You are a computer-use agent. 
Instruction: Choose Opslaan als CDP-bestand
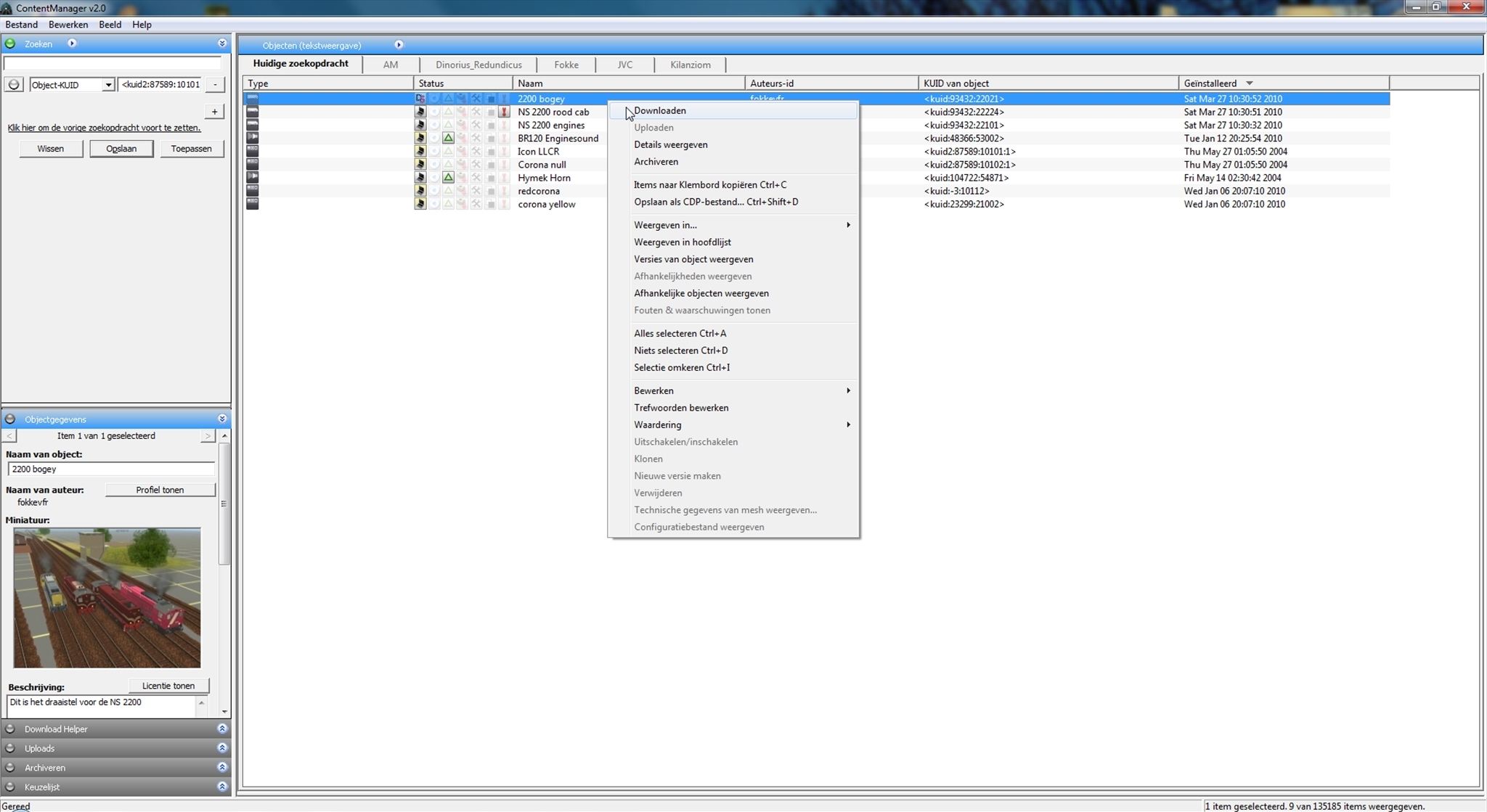[x=733, y=202]
